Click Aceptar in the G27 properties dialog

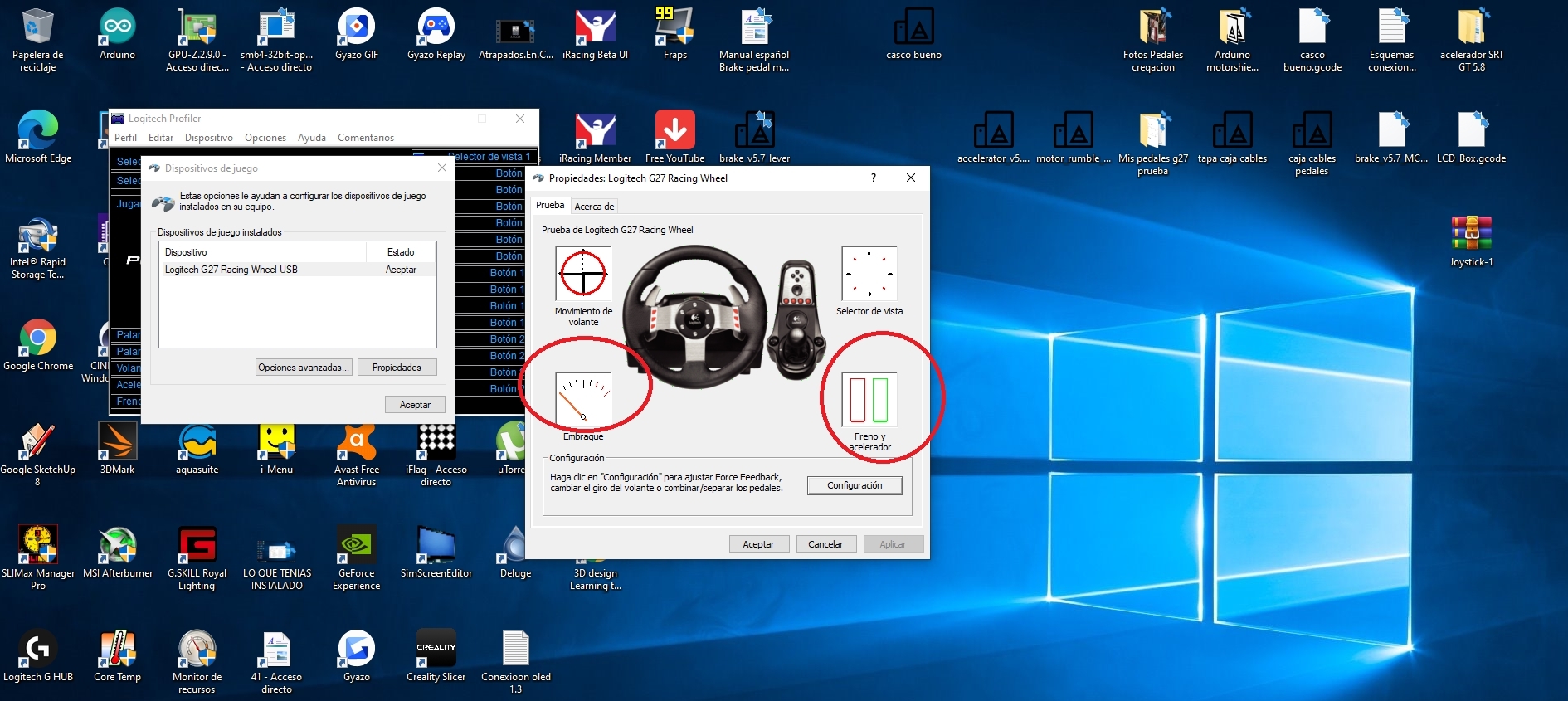[x=758, y=544]
